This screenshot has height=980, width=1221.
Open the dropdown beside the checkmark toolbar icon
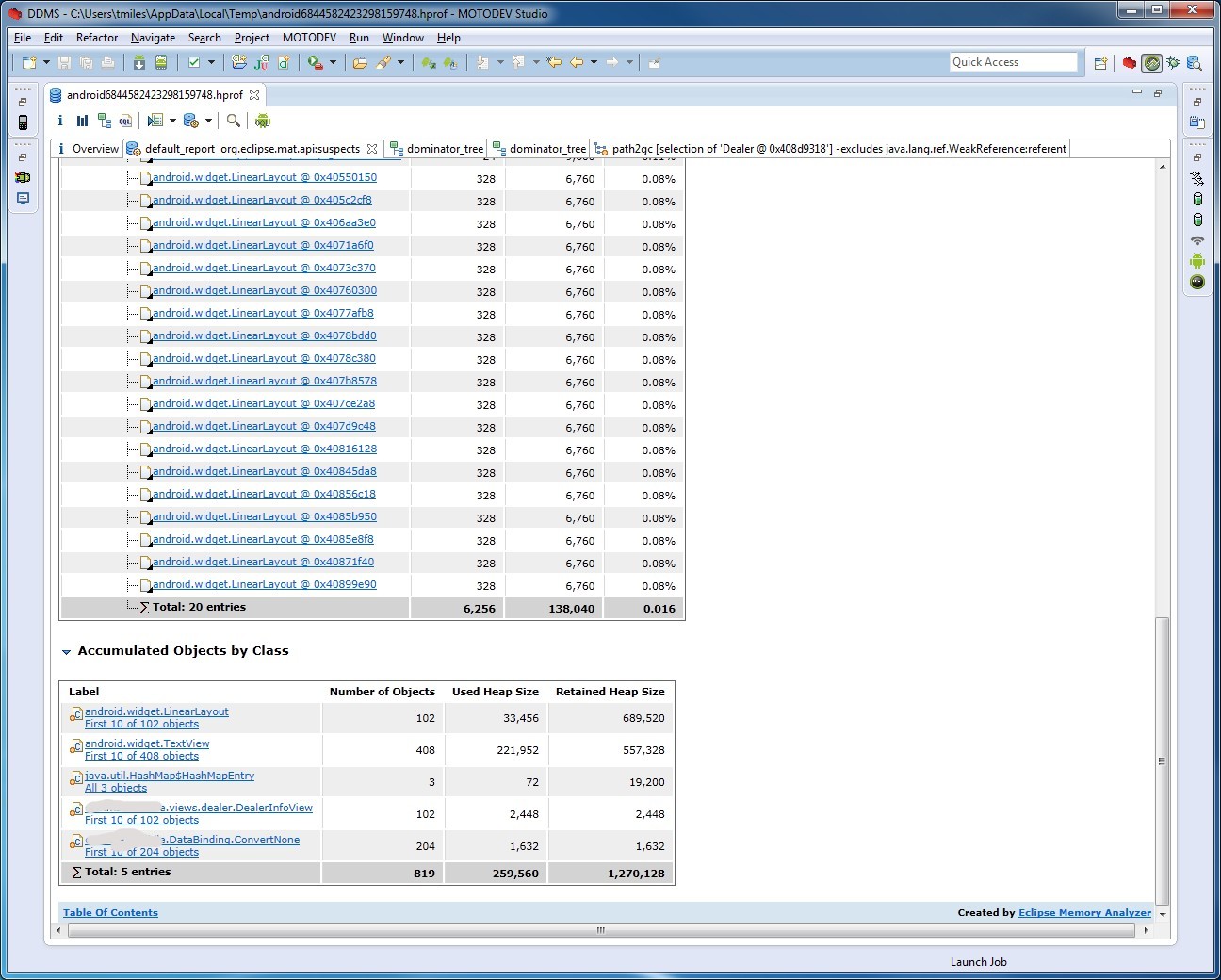(211, 62)
